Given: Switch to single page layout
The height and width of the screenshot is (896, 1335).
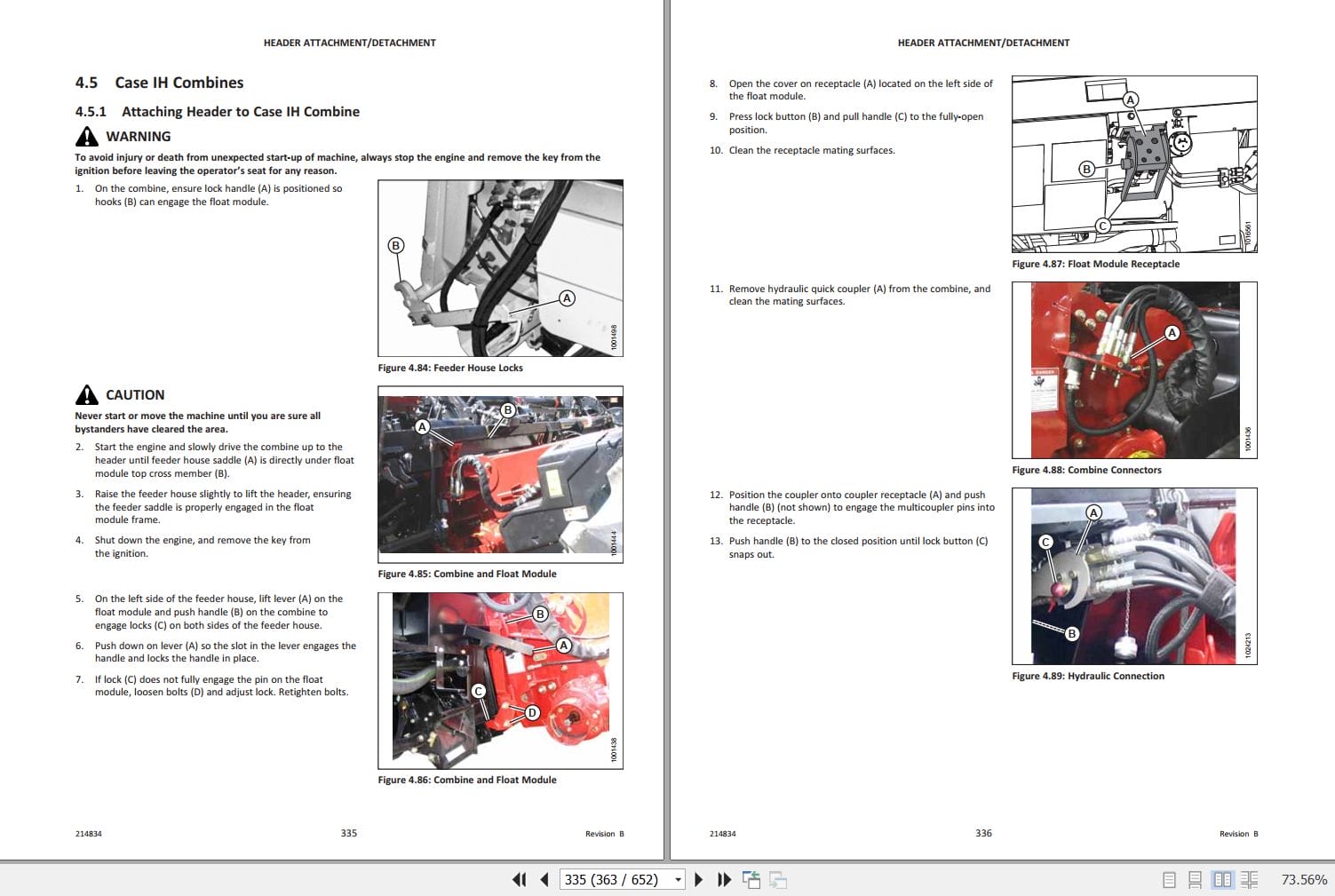Looking at the screenshot, I should [x=1167, y=879].
